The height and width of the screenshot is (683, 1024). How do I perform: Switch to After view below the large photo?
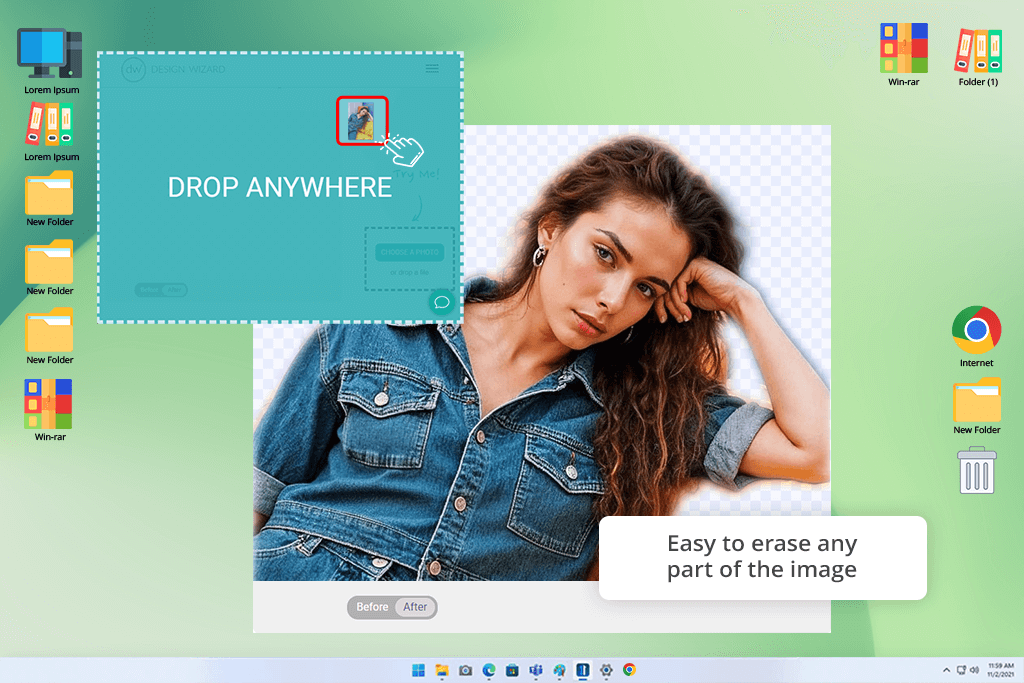415,607
